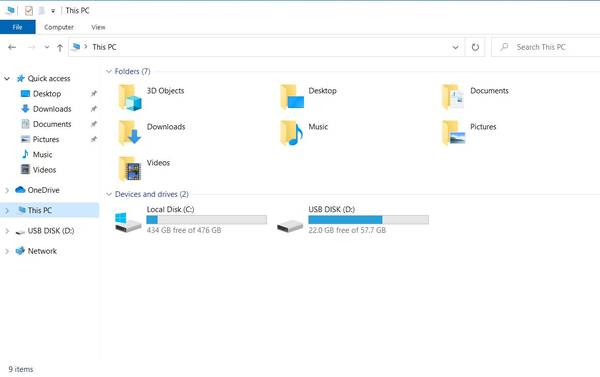Expand the Network tree node
The height and width of the screenshot is (377, 600).
(x=7, y=251)
